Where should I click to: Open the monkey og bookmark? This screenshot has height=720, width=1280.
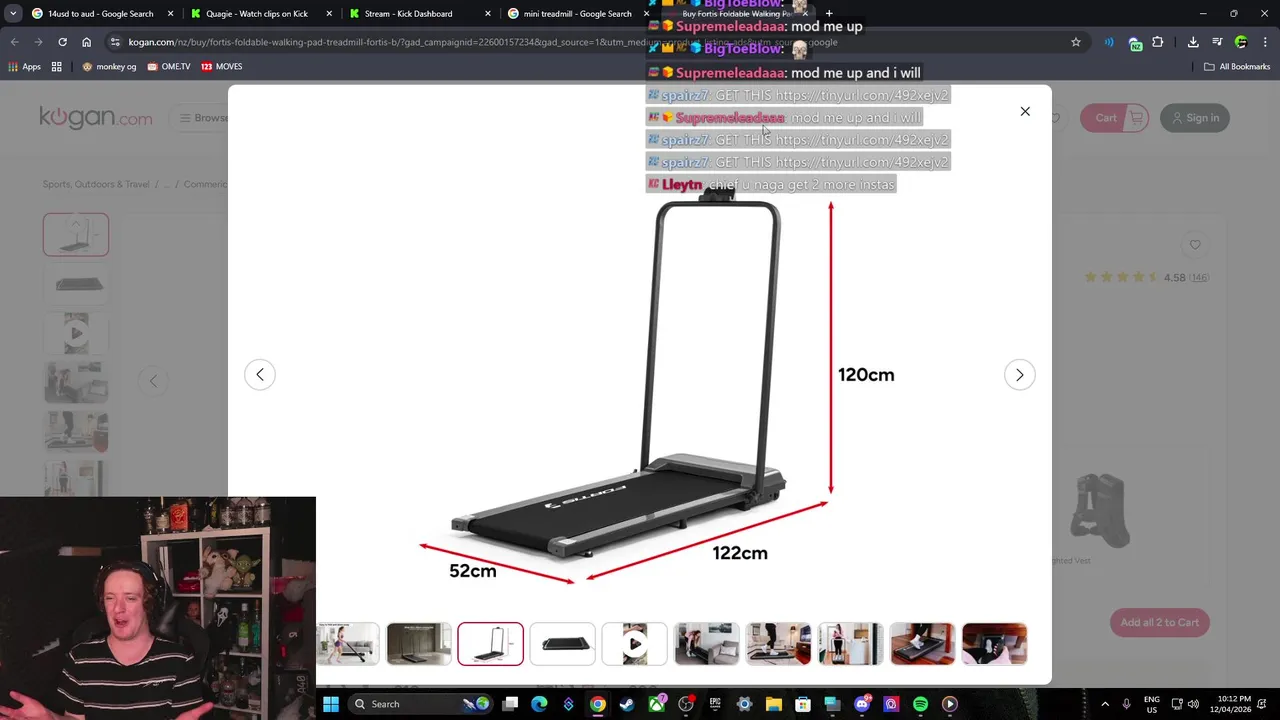[x=108, y=67]
